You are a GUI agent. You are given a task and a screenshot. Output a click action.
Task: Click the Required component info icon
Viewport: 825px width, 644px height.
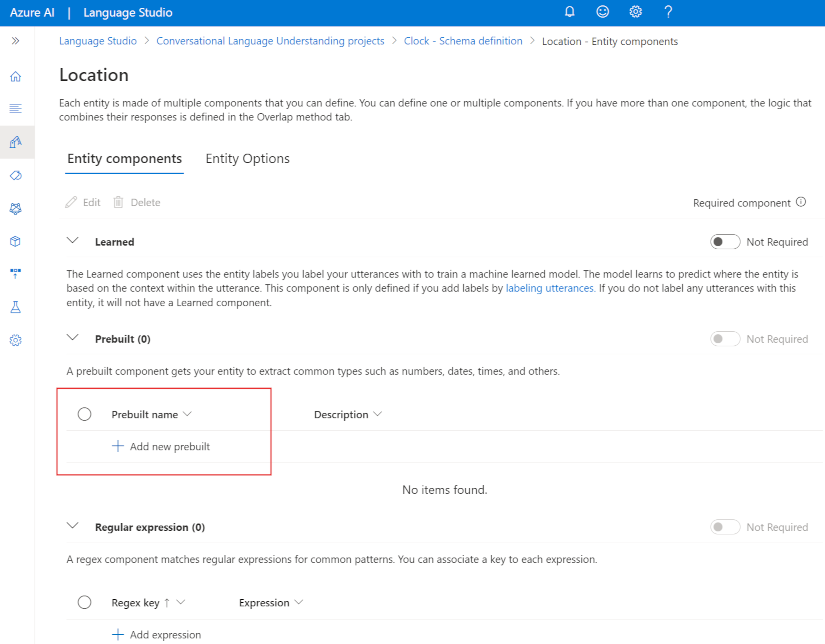pos(801,202)
